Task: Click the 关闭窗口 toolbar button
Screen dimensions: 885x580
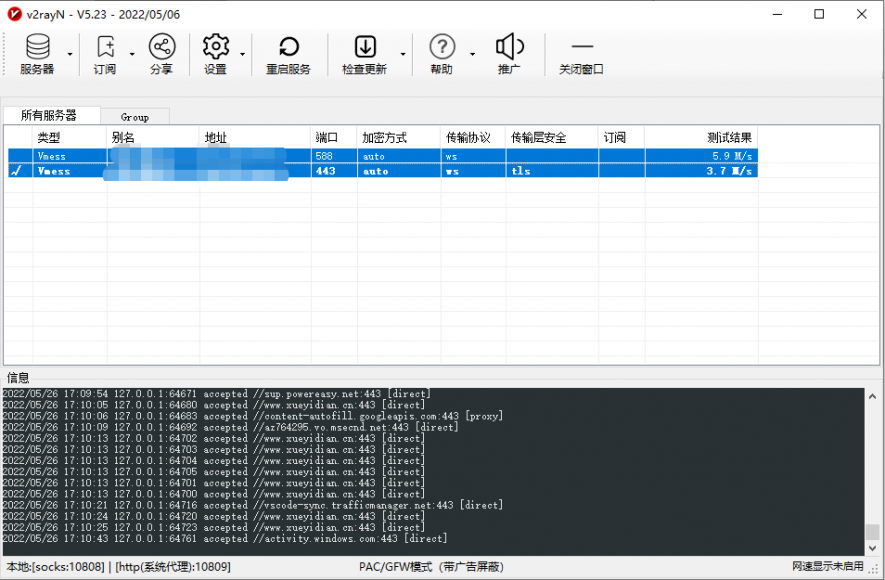Action: [x=582, y=54]
